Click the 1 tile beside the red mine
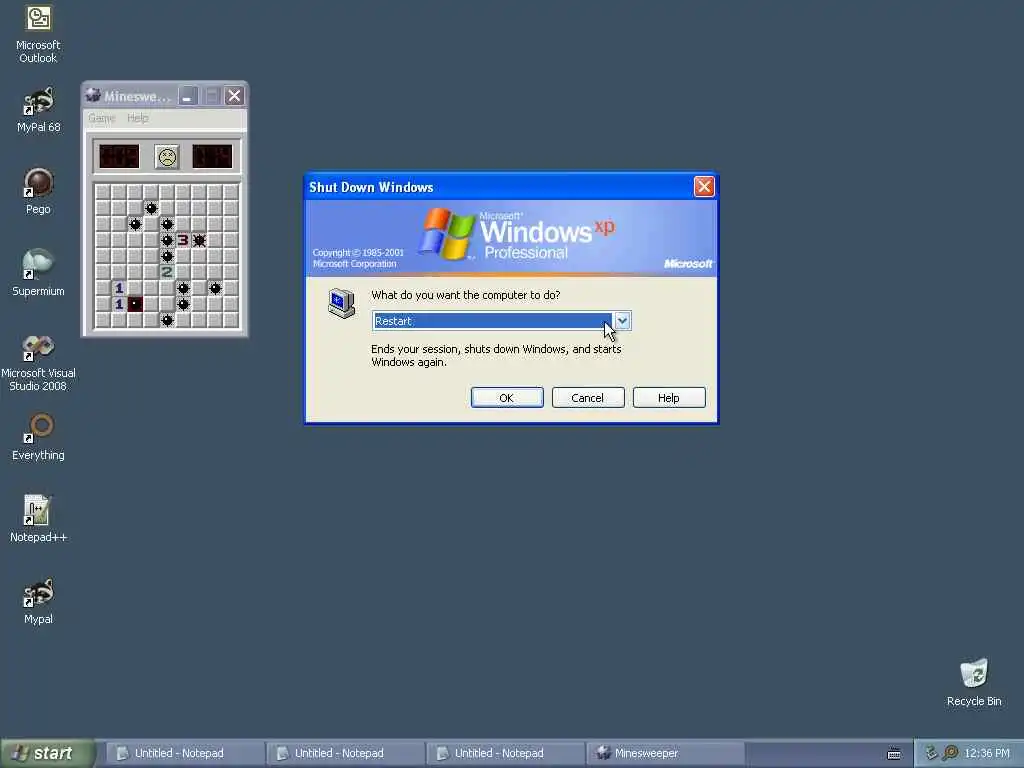 [119, 304]
